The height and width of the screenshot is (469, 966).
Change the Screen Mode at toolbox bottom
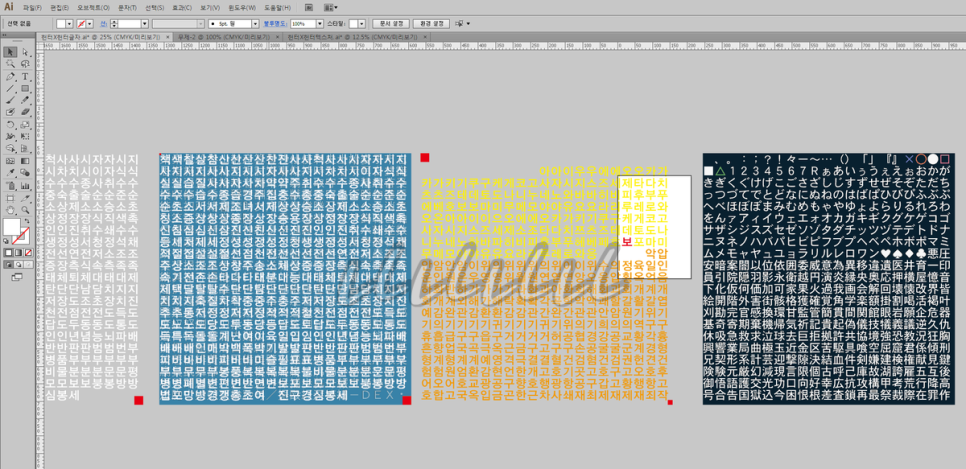coord(18,275)
